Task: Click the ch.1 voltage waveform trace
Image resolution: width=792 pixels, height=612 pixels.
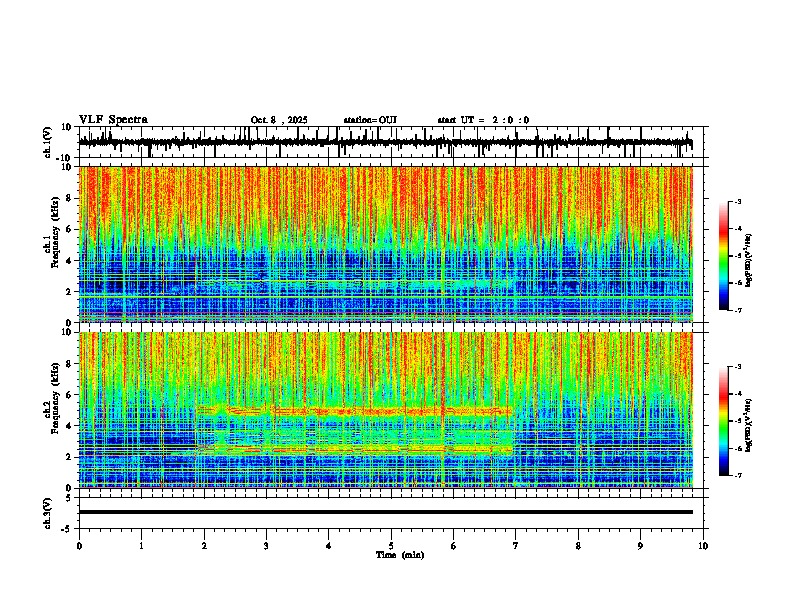Action: coord(385,142)
